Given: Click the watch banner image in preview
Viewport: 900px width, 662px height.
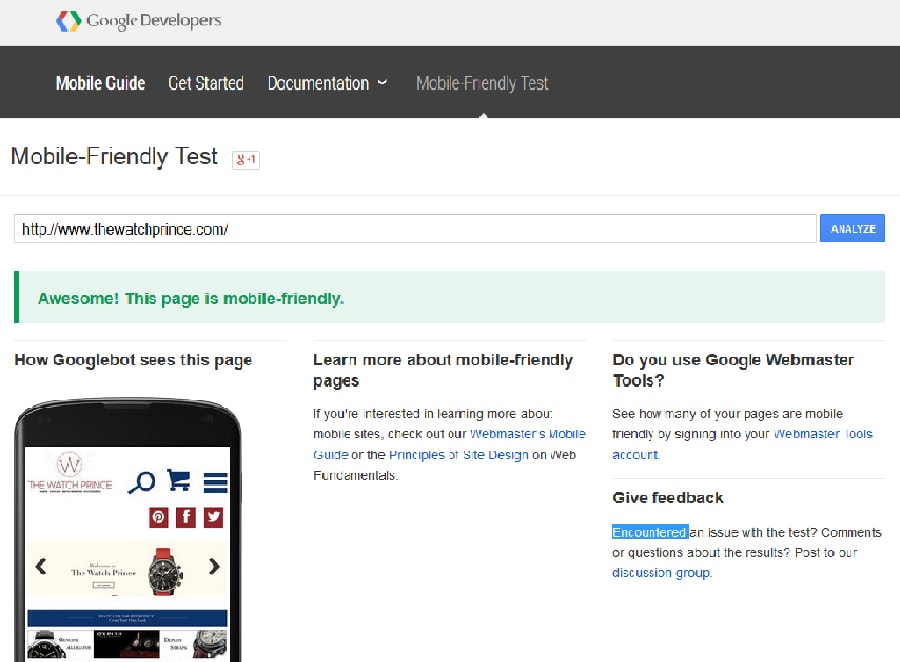Looking at the screenshot, I should pyautogui.click(x=127, y=567).
